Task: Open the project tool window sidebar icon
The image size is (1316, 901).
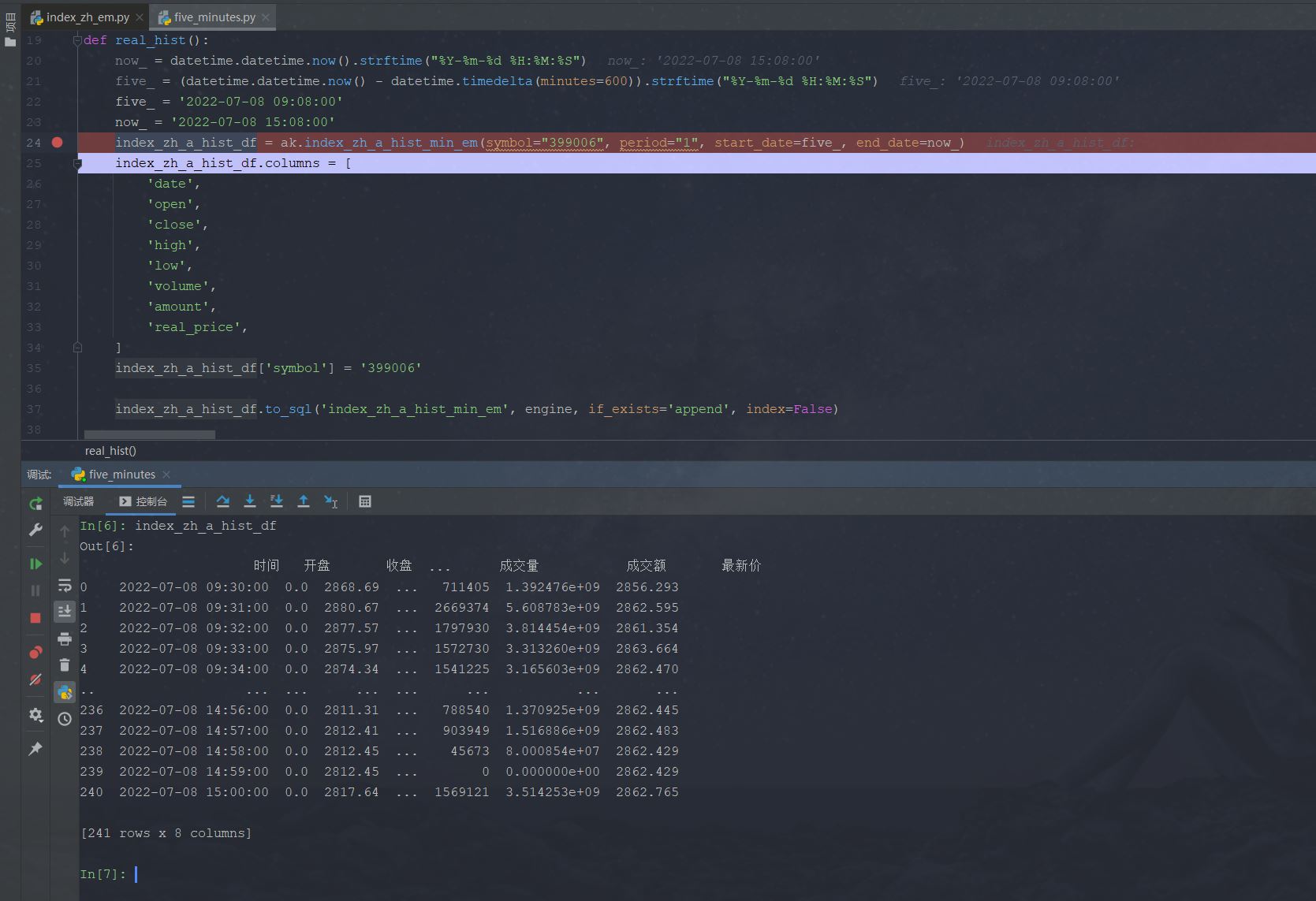Action: pos(10,42)
